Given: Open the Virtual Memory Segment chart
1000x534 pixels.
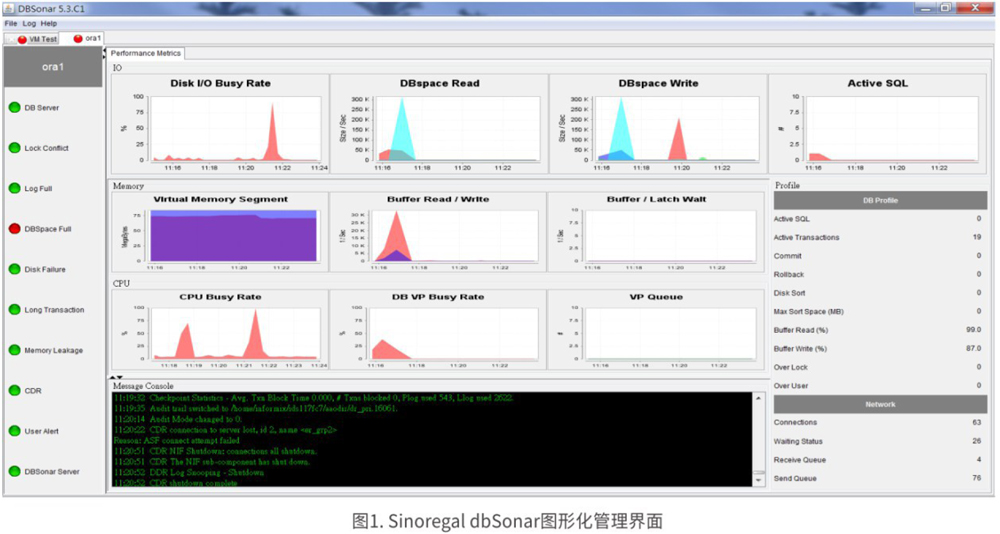Looking at the screenshot, I should pos(220,232).
